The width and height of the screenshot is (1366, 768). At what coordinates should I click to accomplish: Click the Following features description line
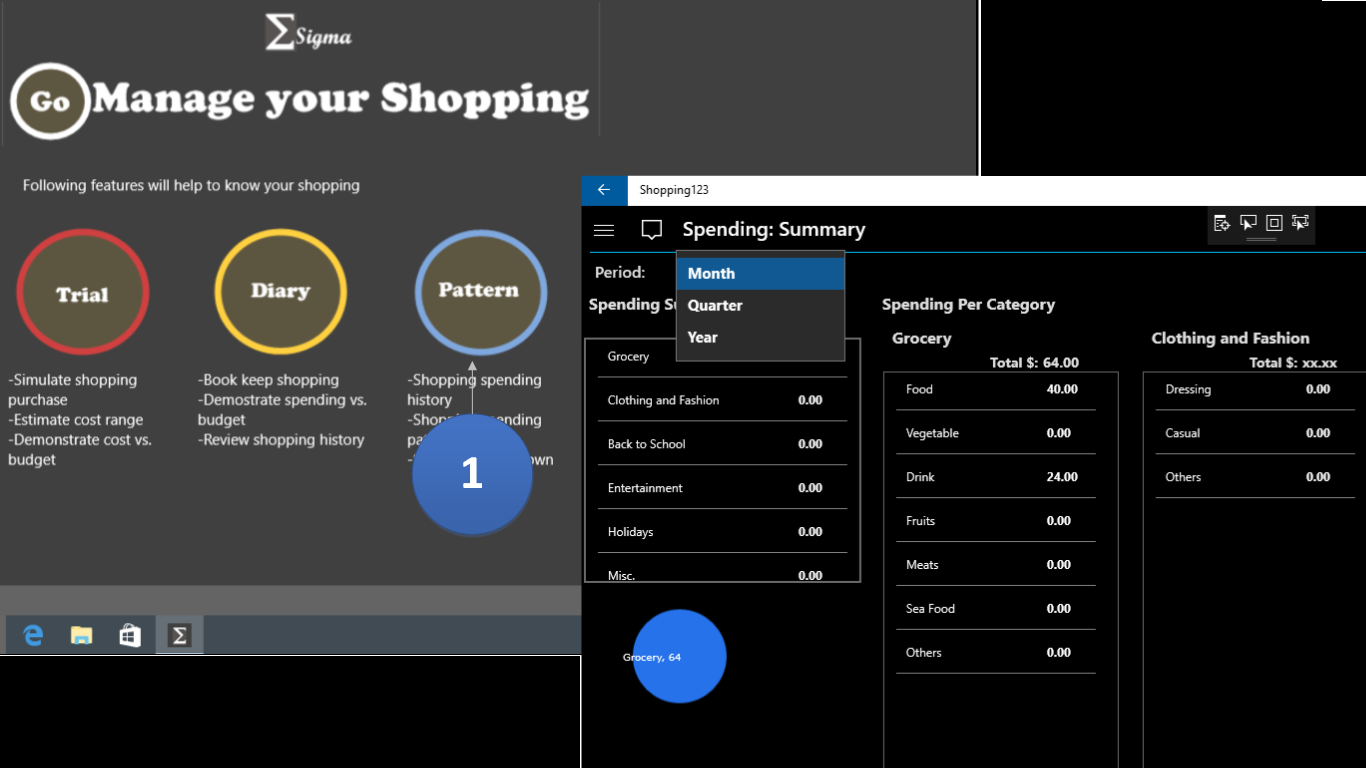(191, 185)
